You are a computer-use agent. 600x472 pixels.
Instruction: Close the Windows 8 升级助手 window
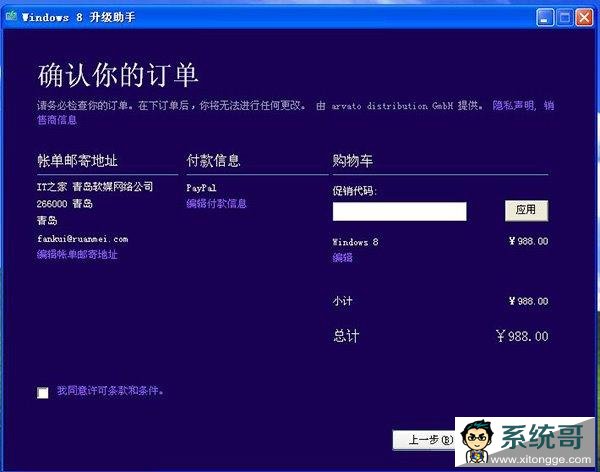point(584,17)
